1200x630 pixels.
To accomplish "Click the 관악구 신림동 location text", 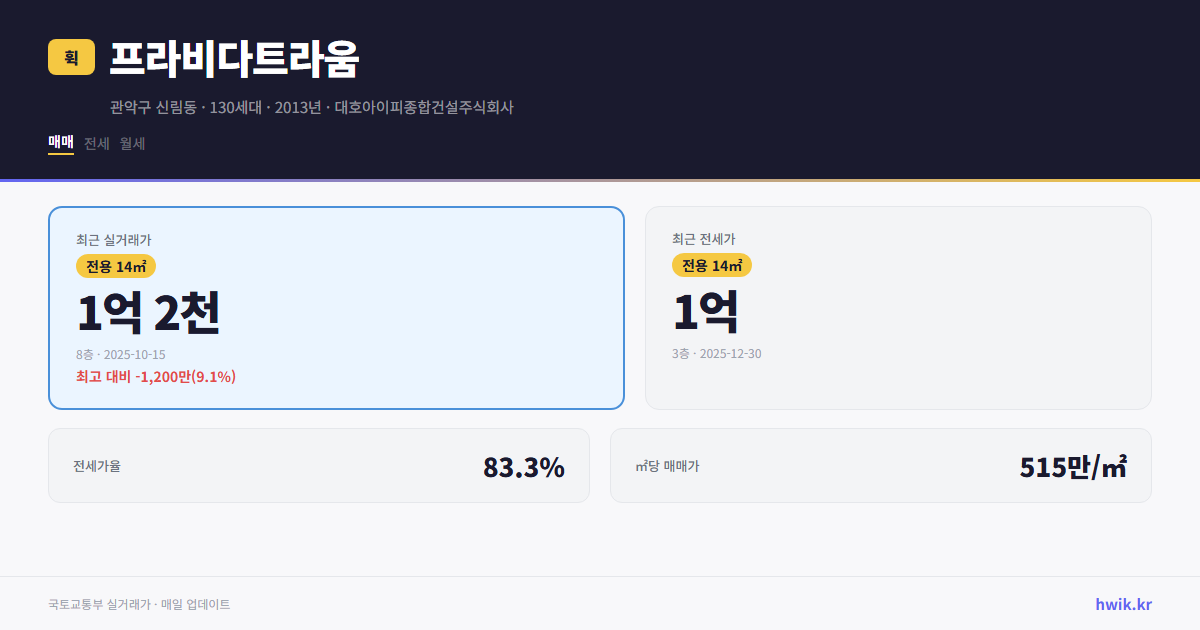I will click(x=153, y=107).
